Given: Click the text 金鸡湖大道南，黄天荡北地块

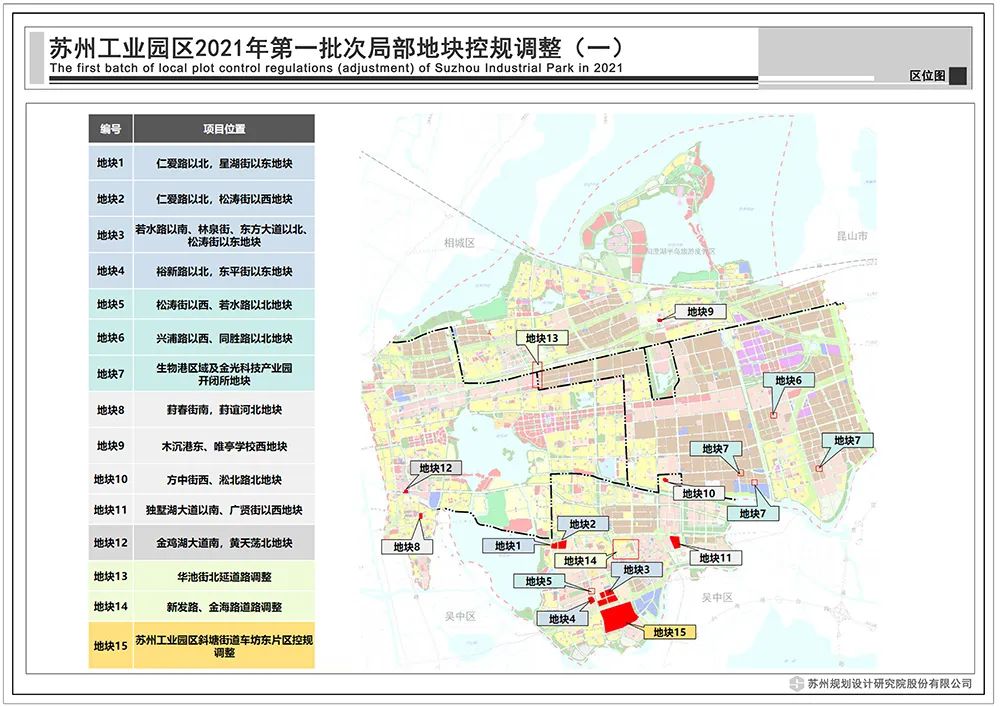Looking at the screenshot, I should tap(224, 543).
